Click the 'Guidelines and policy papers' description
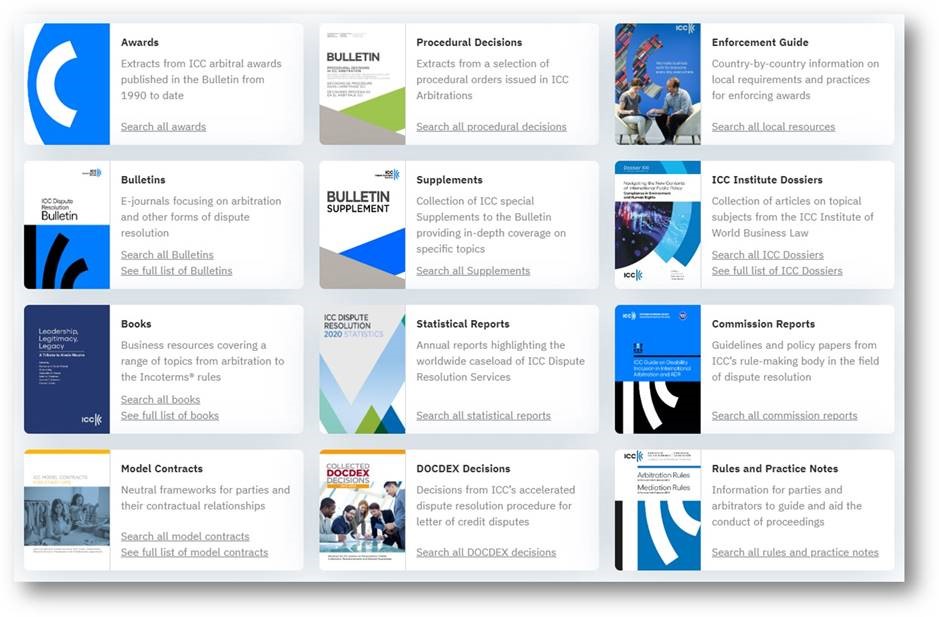Screen dimensions: 939x617 pos(795,361)
